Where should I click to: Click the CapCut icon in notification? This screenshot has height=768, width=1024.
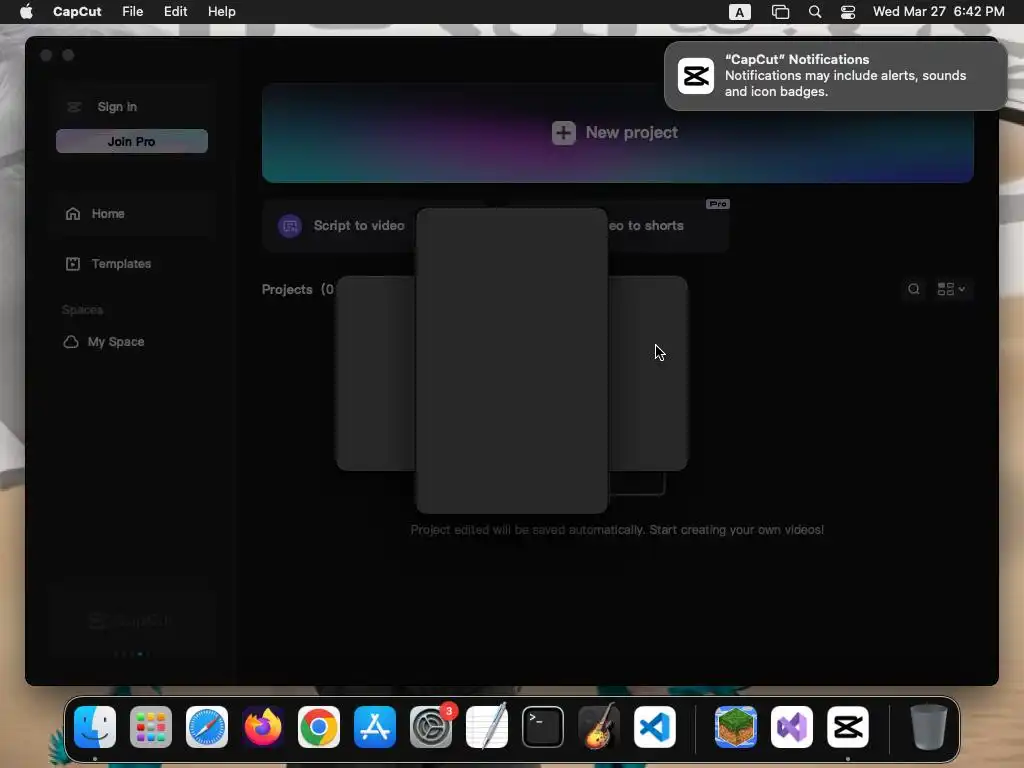[x=696, y=76]
